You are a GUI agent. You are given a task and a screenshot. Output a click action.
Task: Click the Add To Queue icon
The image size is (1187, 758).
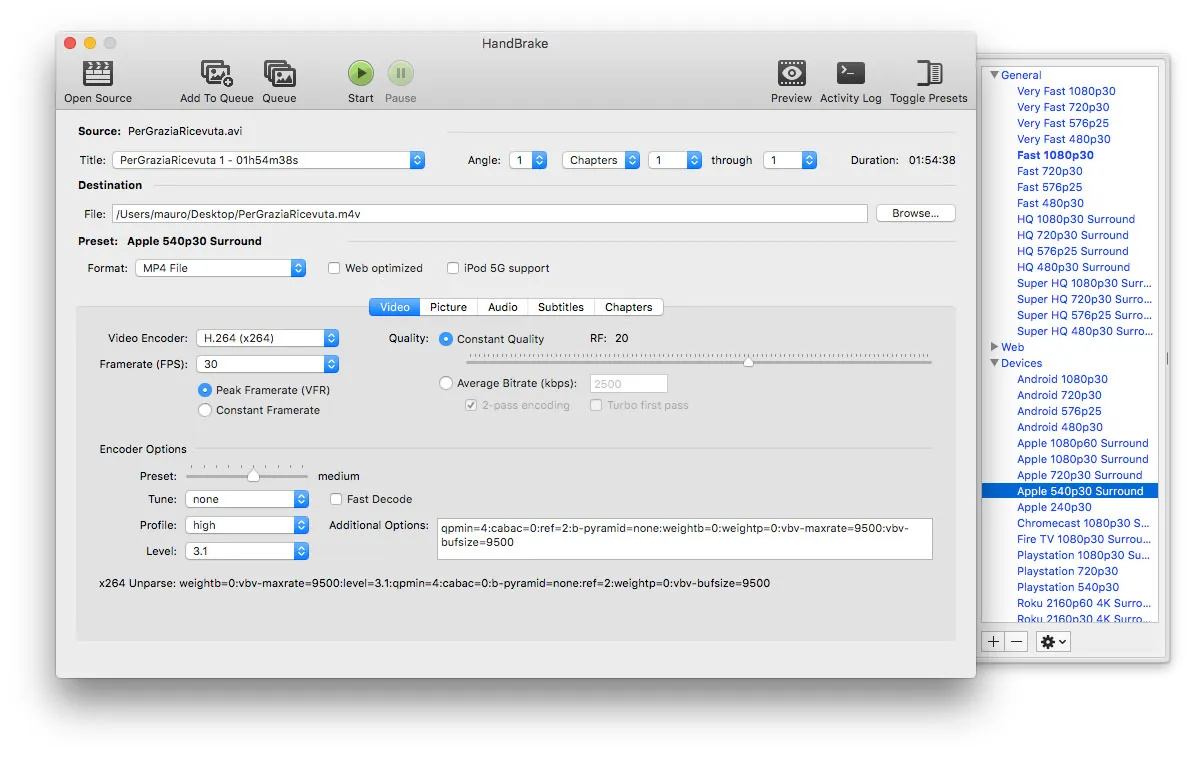(x=217, y=73)
